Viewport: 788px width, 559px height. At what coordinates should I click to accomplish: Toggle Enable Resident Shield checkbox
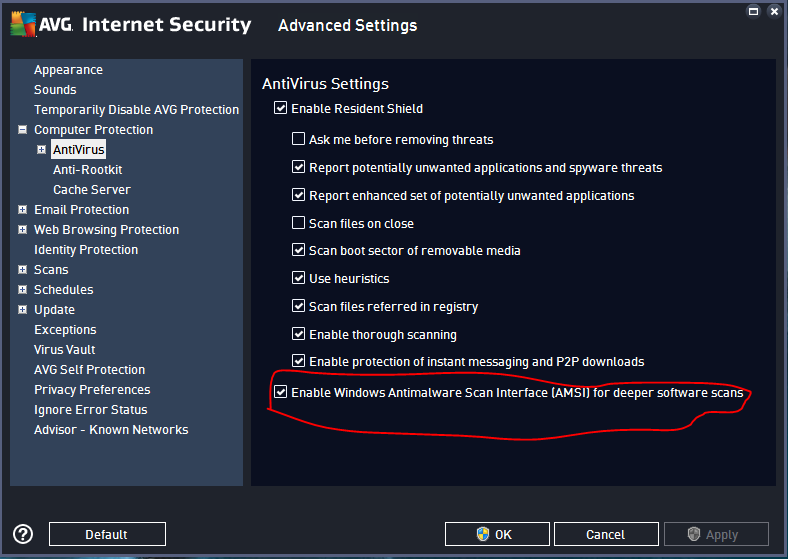[x=280, y=108]
